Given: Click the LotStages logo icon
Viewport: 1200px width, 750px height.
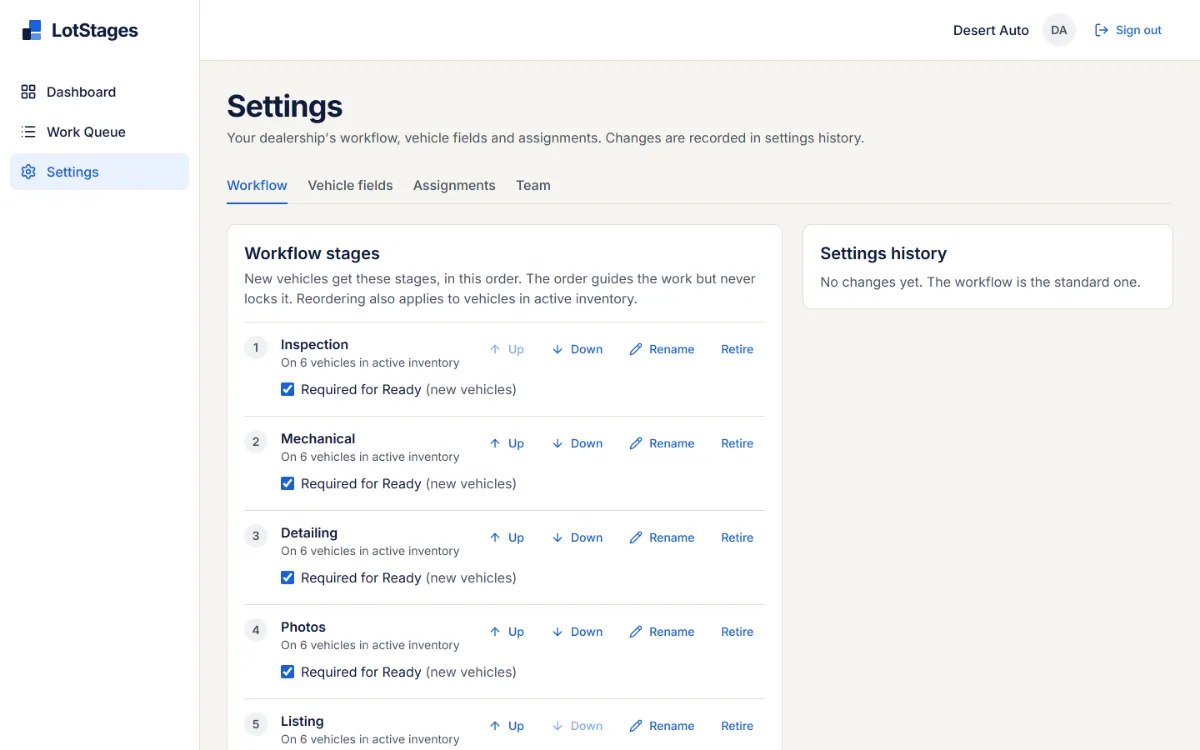Looking at the screenshot, I should (32, 31).
